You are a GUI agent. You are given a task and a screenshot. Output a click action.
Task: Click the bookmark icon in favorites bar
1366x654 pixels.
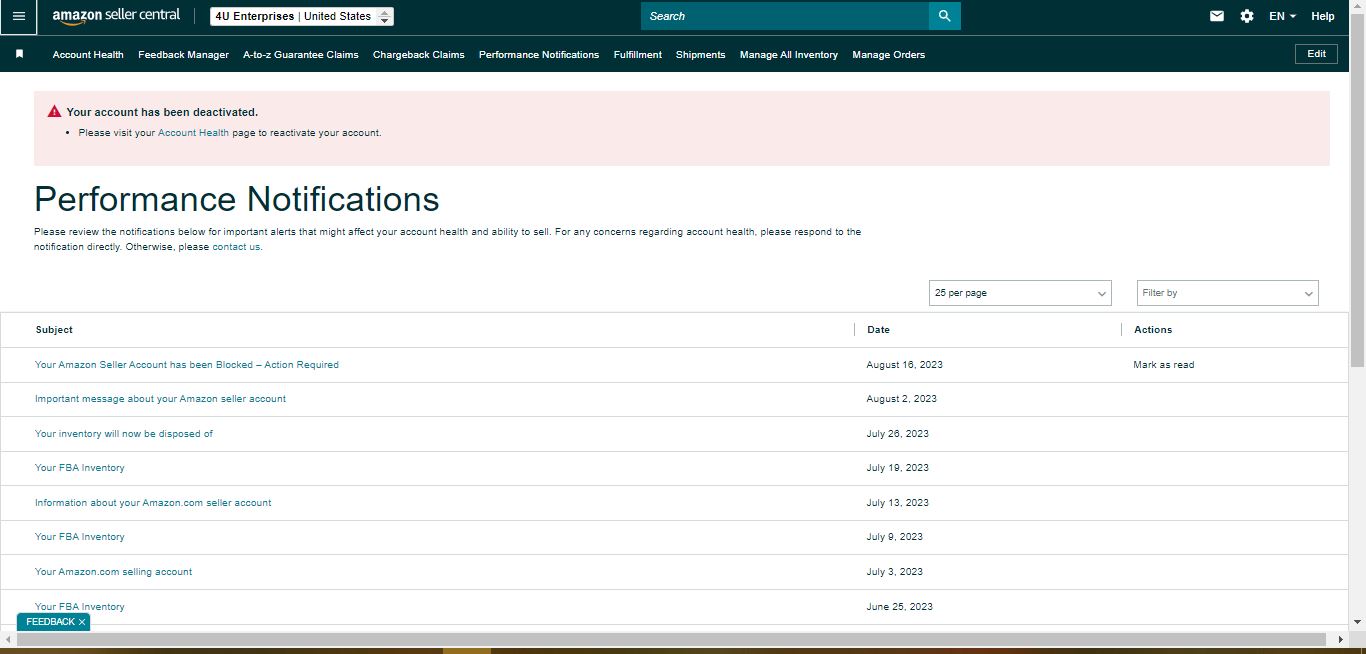(19, 54)
